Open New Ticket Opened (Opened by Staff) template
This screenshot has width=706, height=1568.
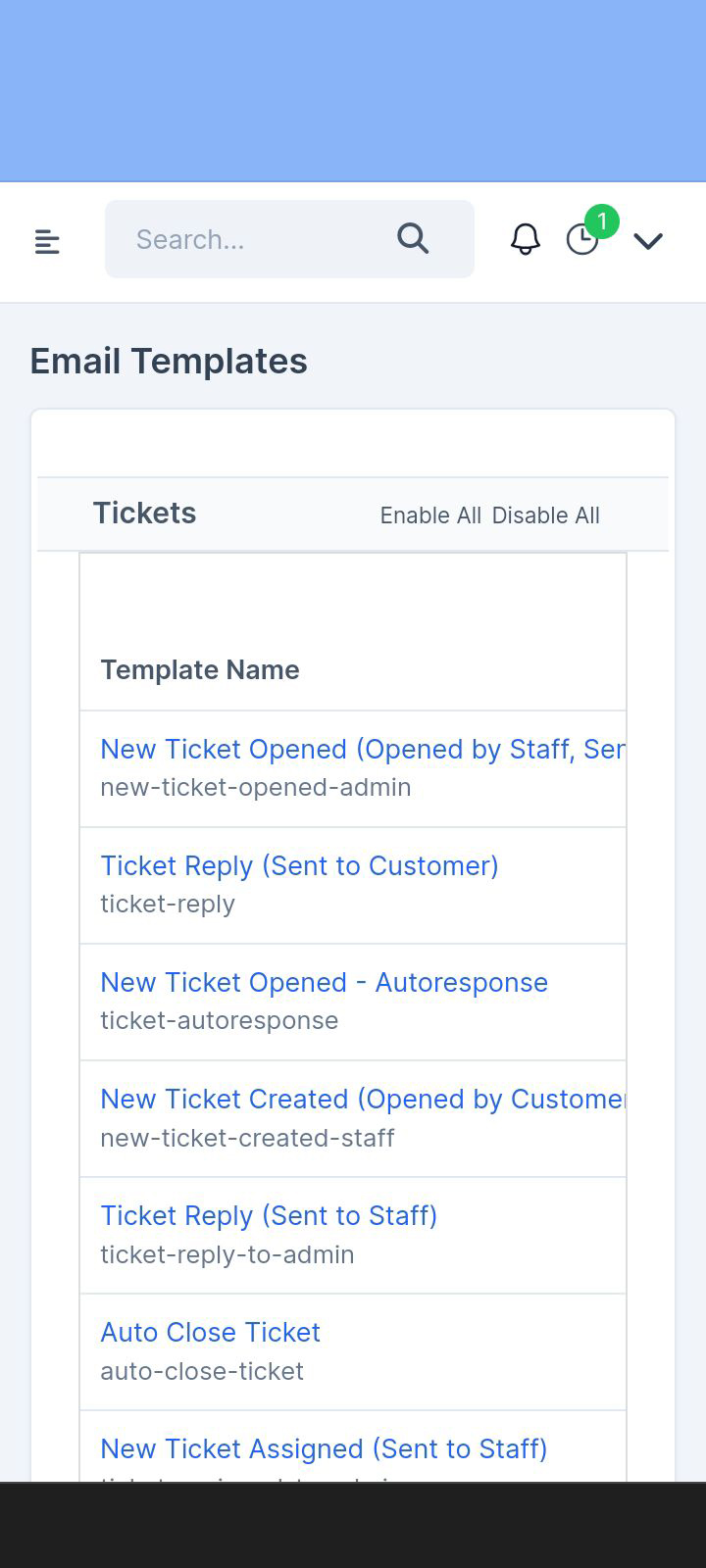(362, 750)
